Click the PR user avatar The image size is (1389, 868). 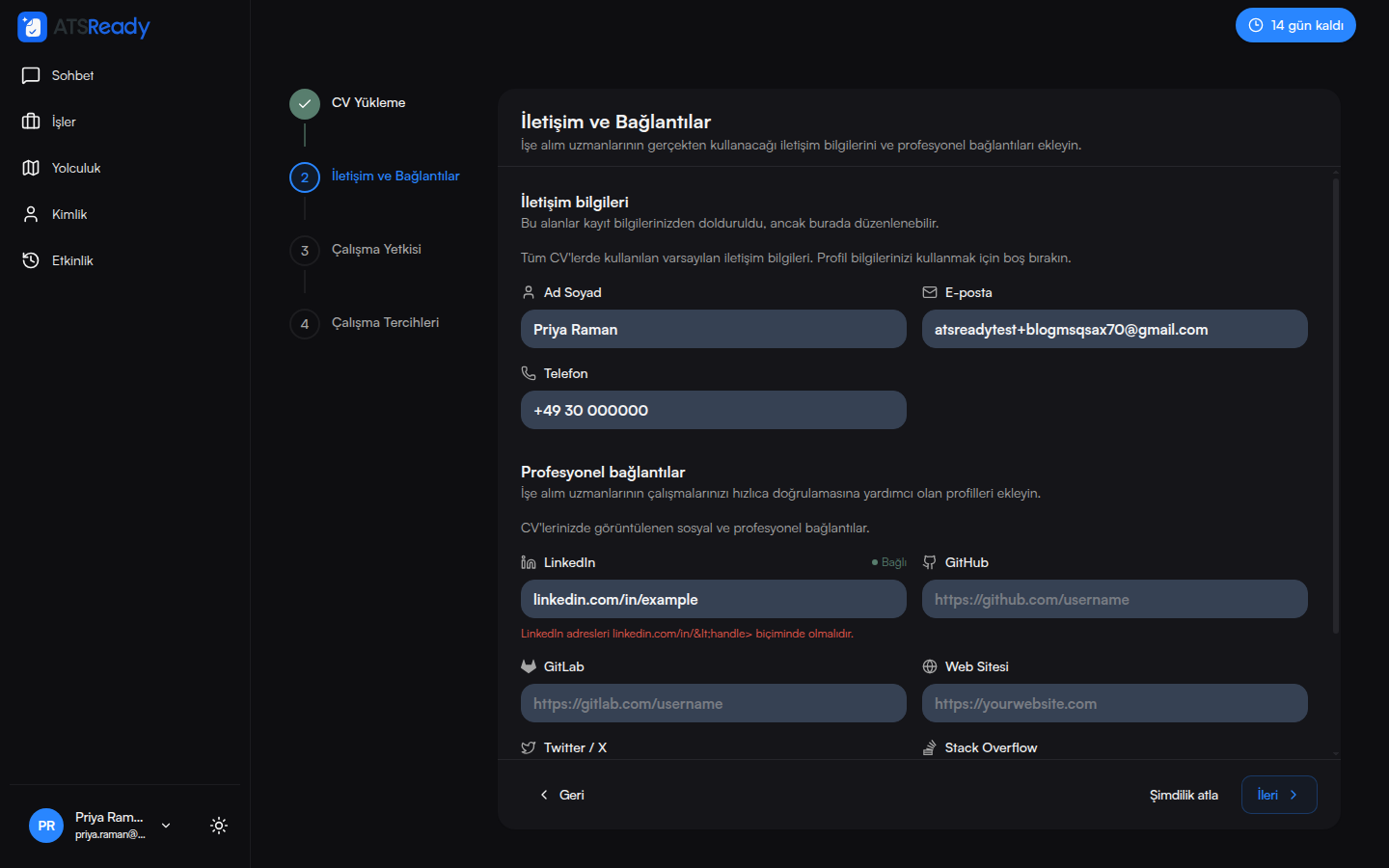46,826
